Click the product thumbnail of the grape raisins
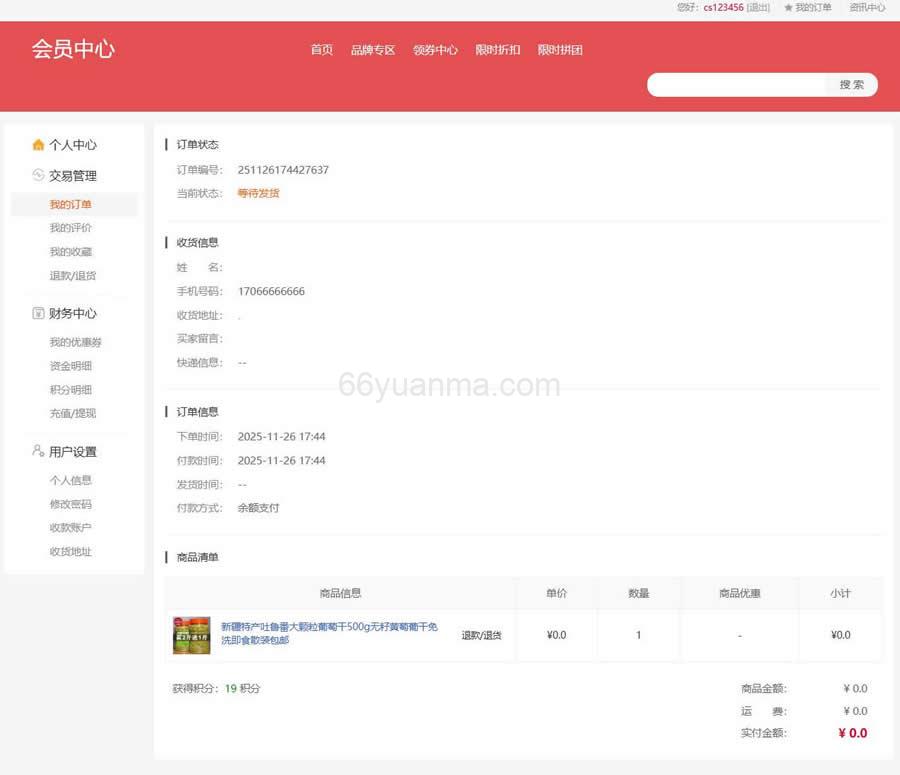 [190, 634]
